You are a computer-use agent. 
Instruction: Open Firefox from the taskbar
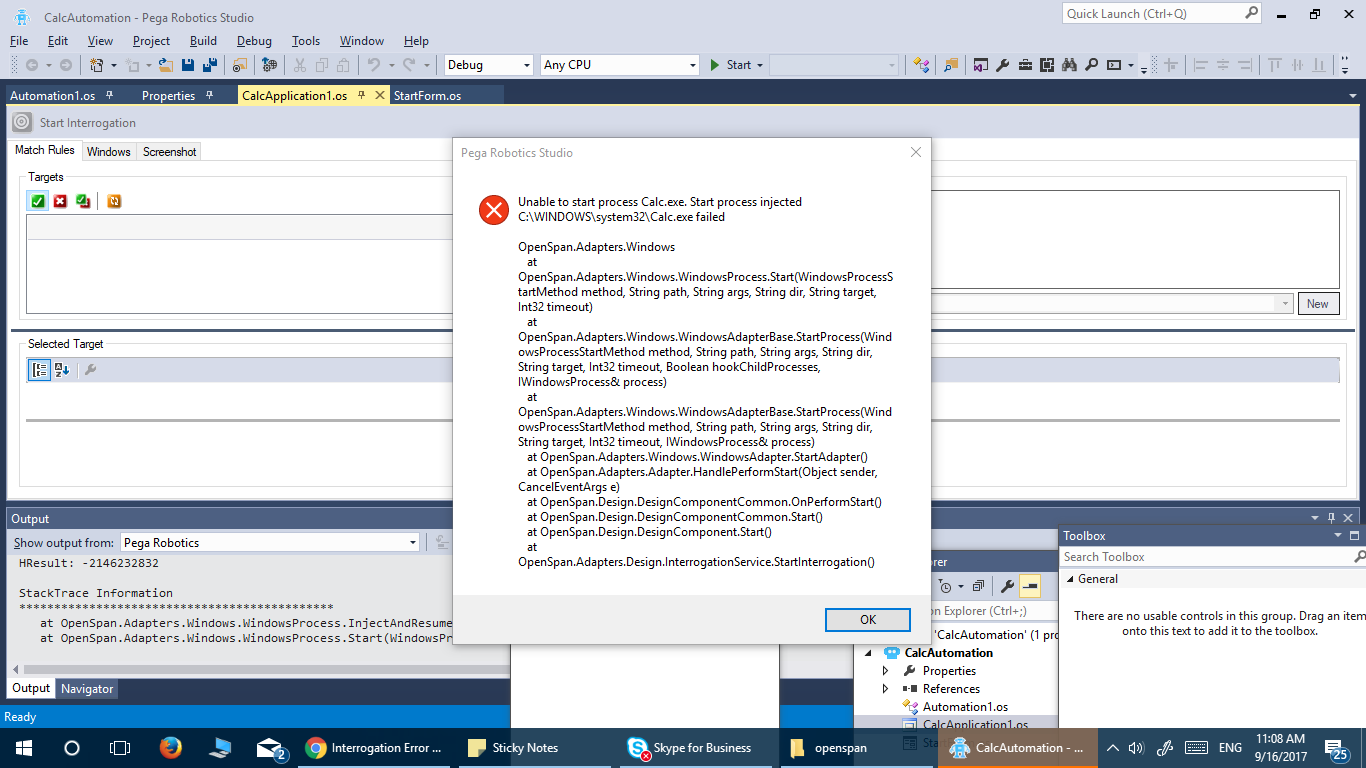click(171, 748)
